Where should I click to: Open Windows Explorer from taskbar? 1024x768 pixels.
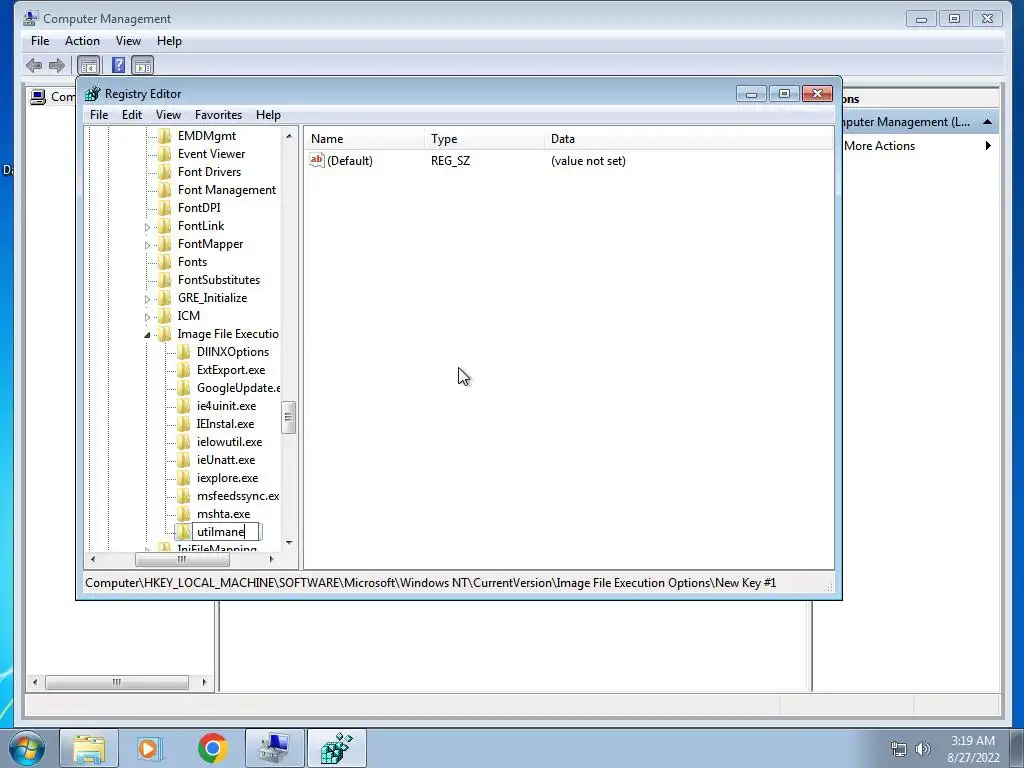[x=89, y=748]
